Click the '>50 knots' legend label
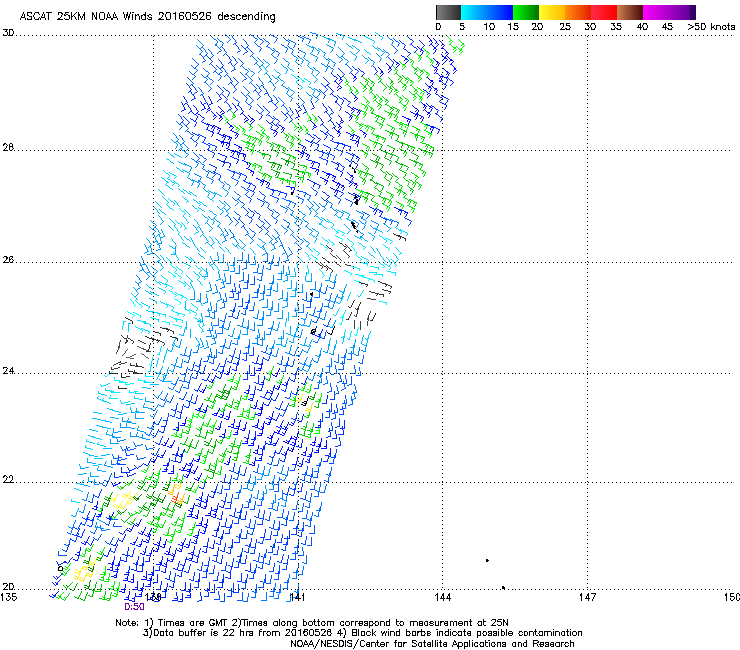Viewport: 740px width, 650px height. (711, 27)
